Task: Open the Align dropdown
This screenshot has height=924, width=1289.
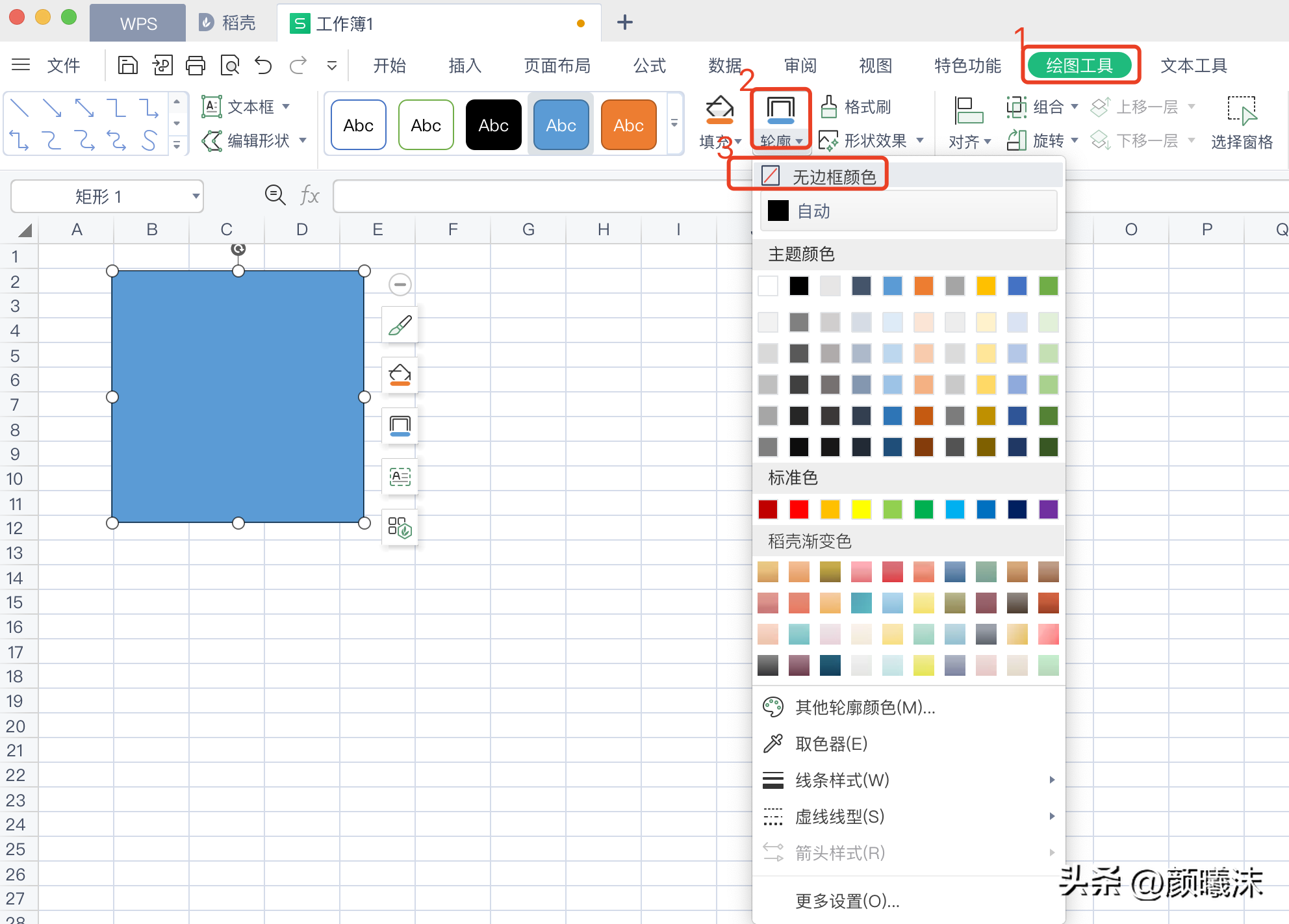Action: pos(988,141)
